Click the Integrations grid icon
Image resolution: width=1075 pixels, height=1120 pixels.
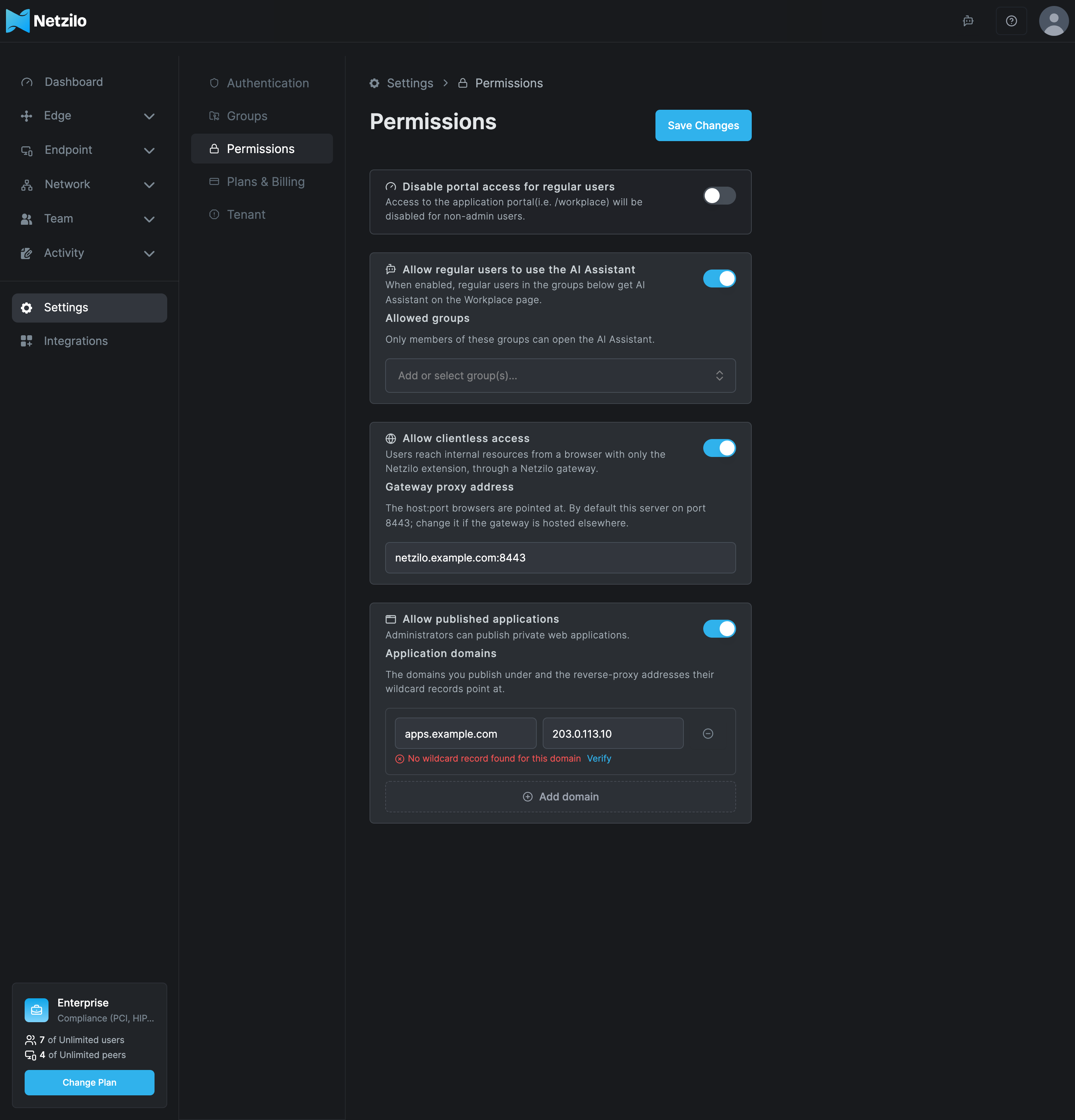pyautogui.click(x=26, y=341)
